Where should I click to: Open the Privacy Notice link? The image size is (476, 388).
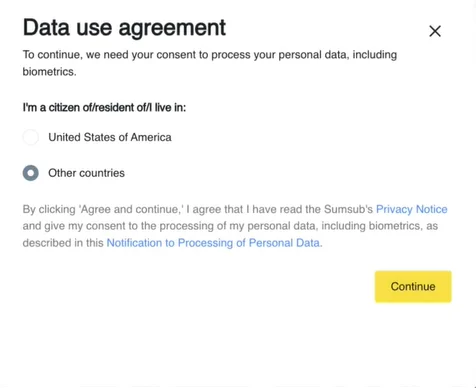point(412,209)
